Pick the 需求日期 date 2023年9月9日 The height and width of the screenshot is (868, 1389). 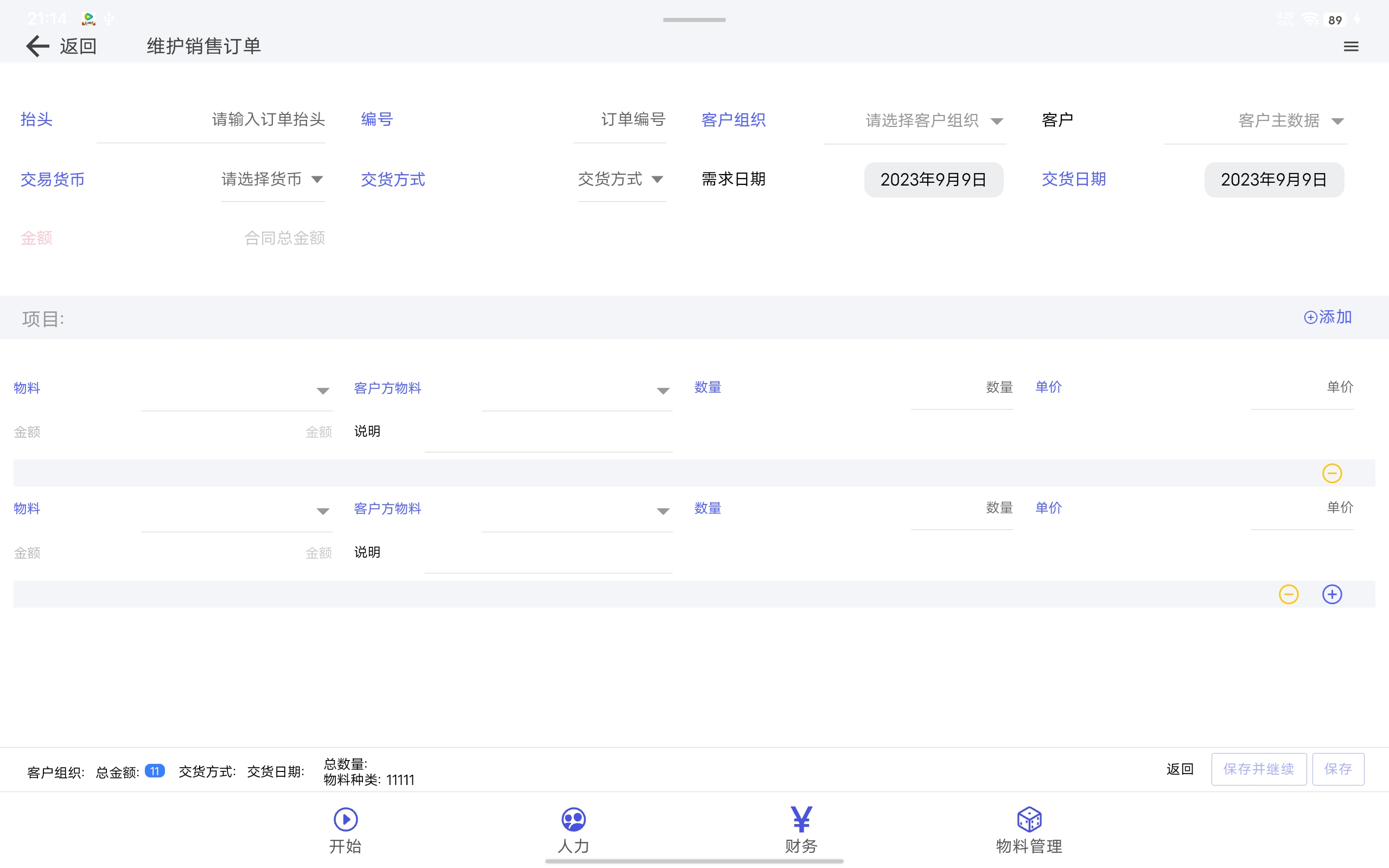[x=933, y=180]
